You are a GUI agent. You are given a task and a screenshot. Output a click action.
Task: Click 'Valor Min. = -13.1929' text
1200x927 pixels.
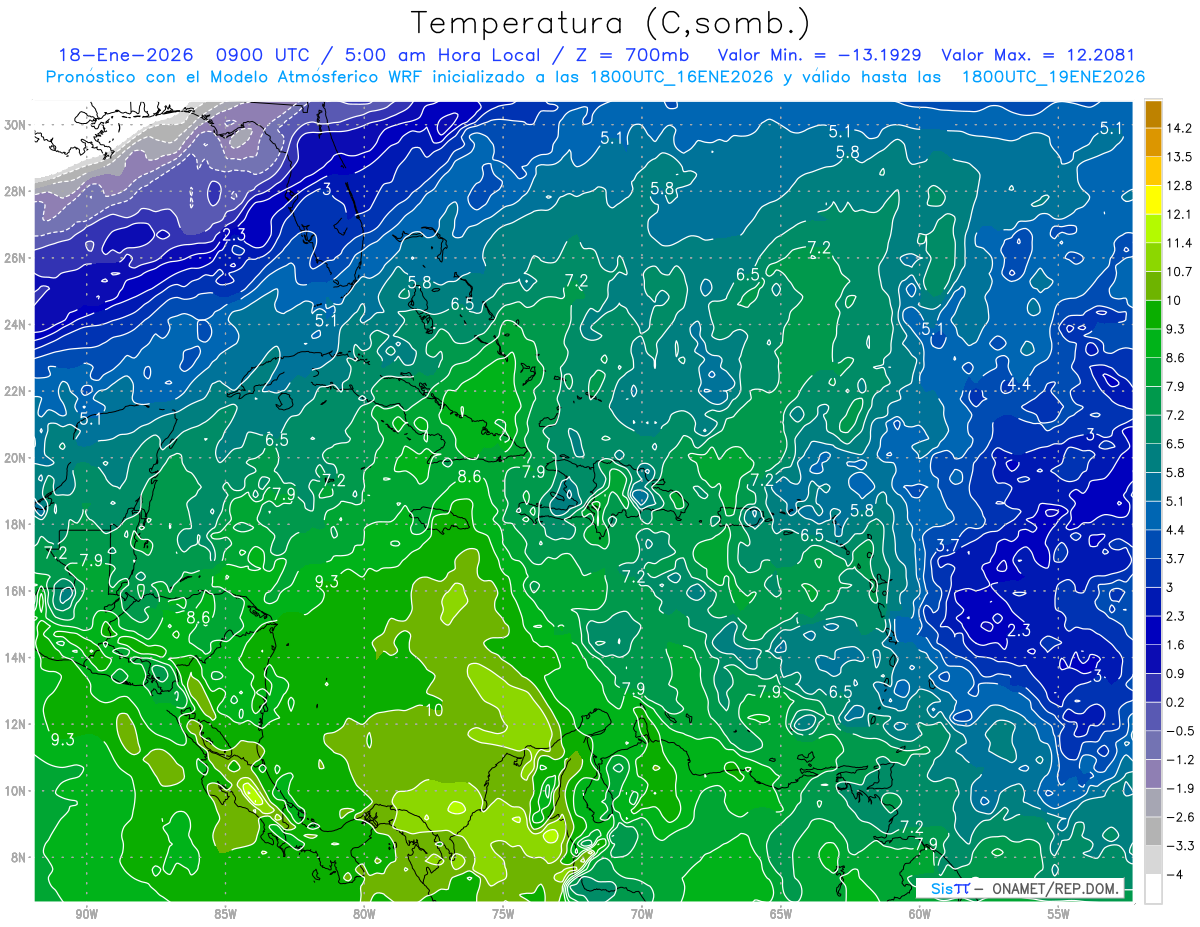(820, 56)
